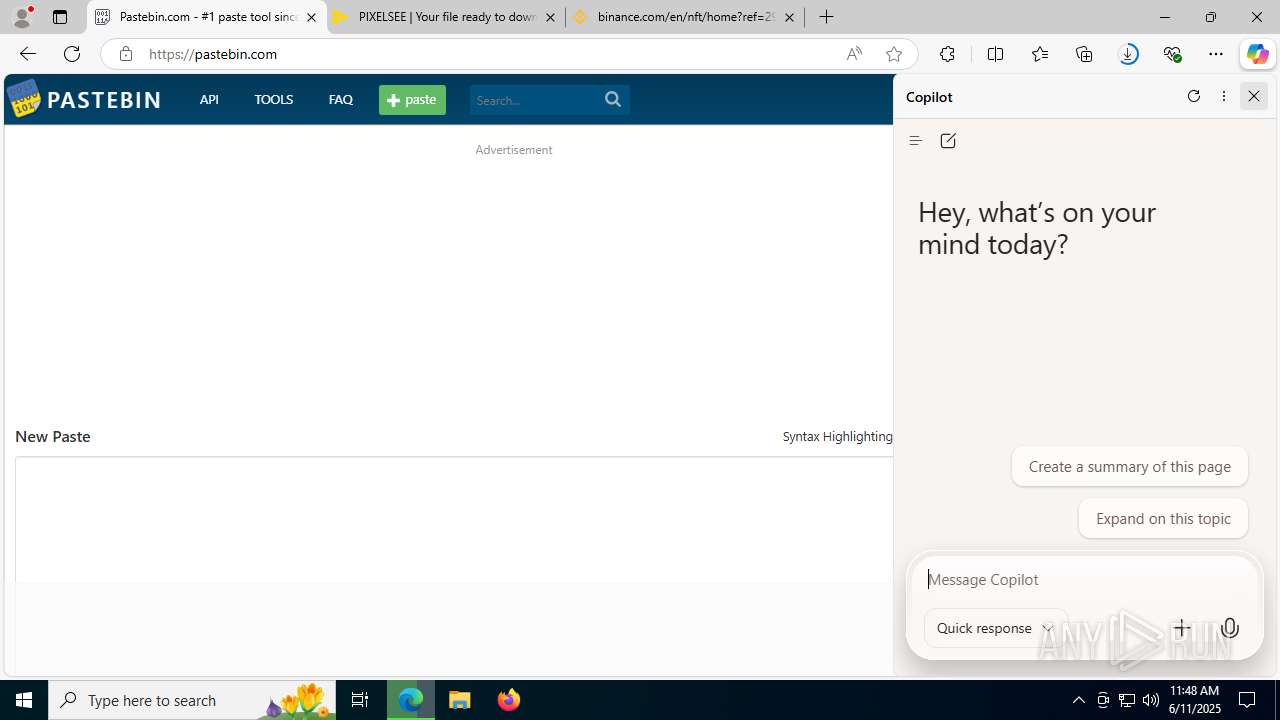This screenshot has height=720, width=1280.
Task: Open Read aloud in address bar
Action: (x=854, y=54)
